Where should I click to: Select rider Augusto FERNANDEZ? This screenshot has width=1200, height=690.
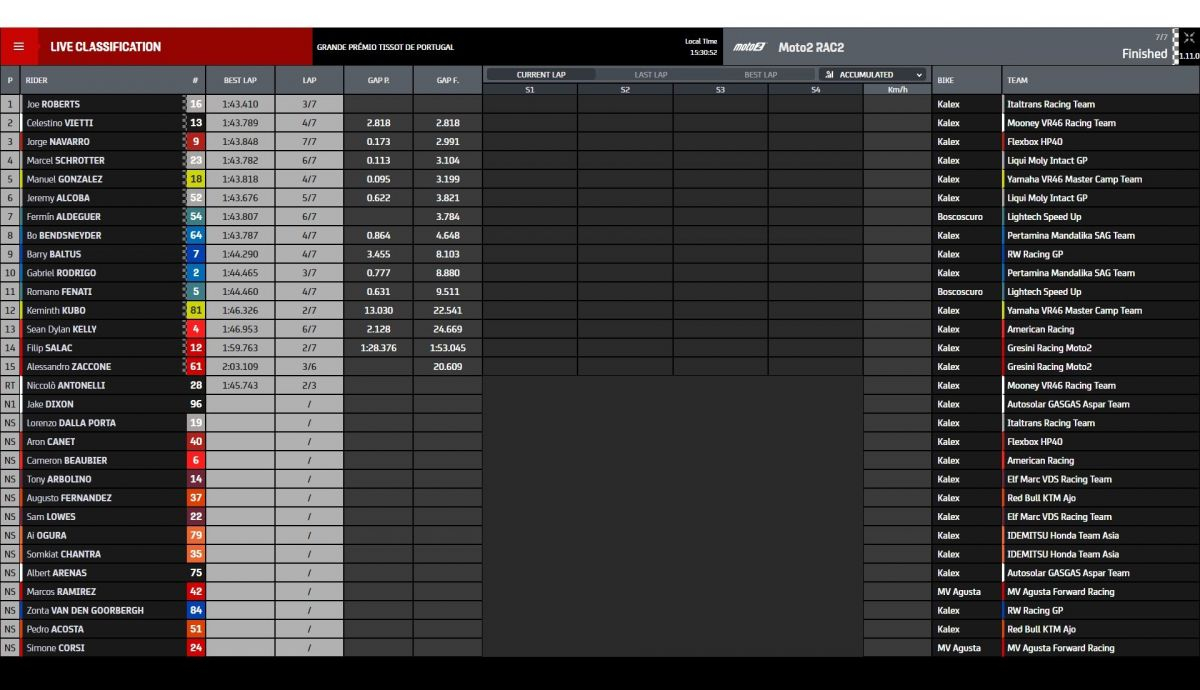[69, 498]
